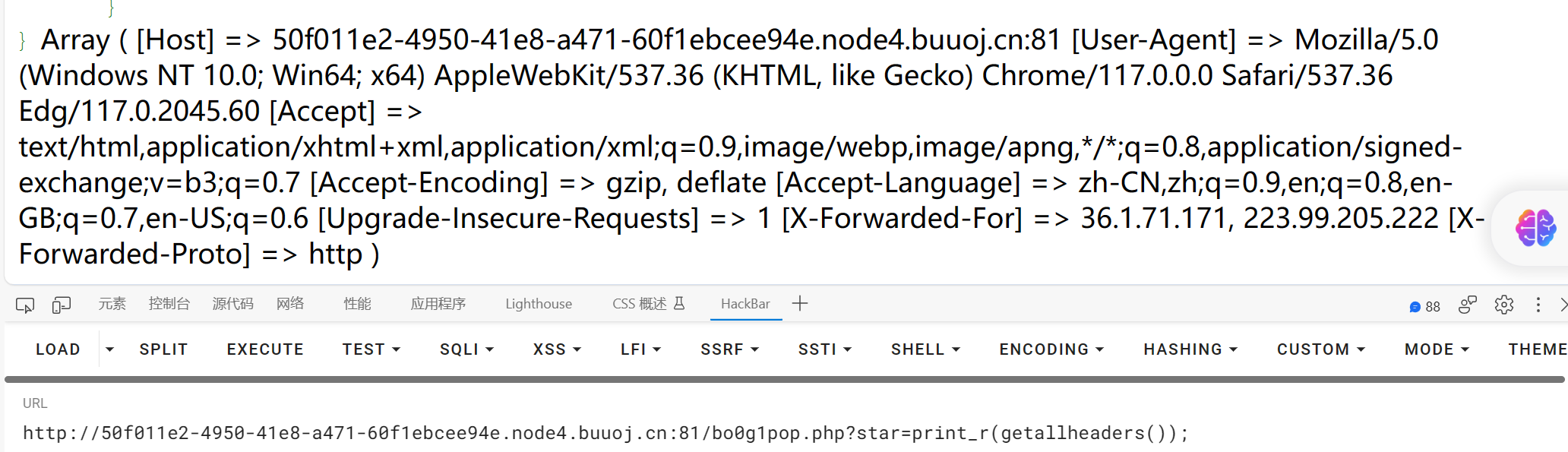The image size is (1568, 452).
Task: Switch to the 控制台 console tab
Action: click(x=169, y=304)
